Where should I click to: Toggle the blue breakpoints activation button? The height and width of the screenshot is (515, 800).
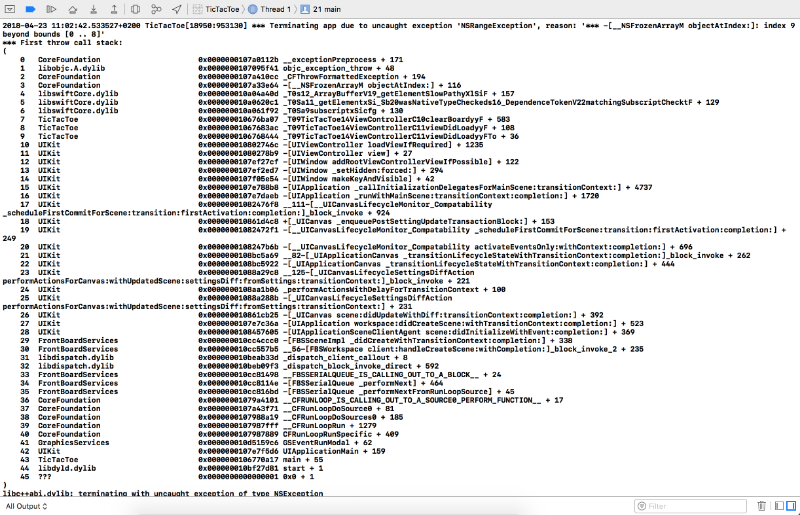(x=31, y=9)
